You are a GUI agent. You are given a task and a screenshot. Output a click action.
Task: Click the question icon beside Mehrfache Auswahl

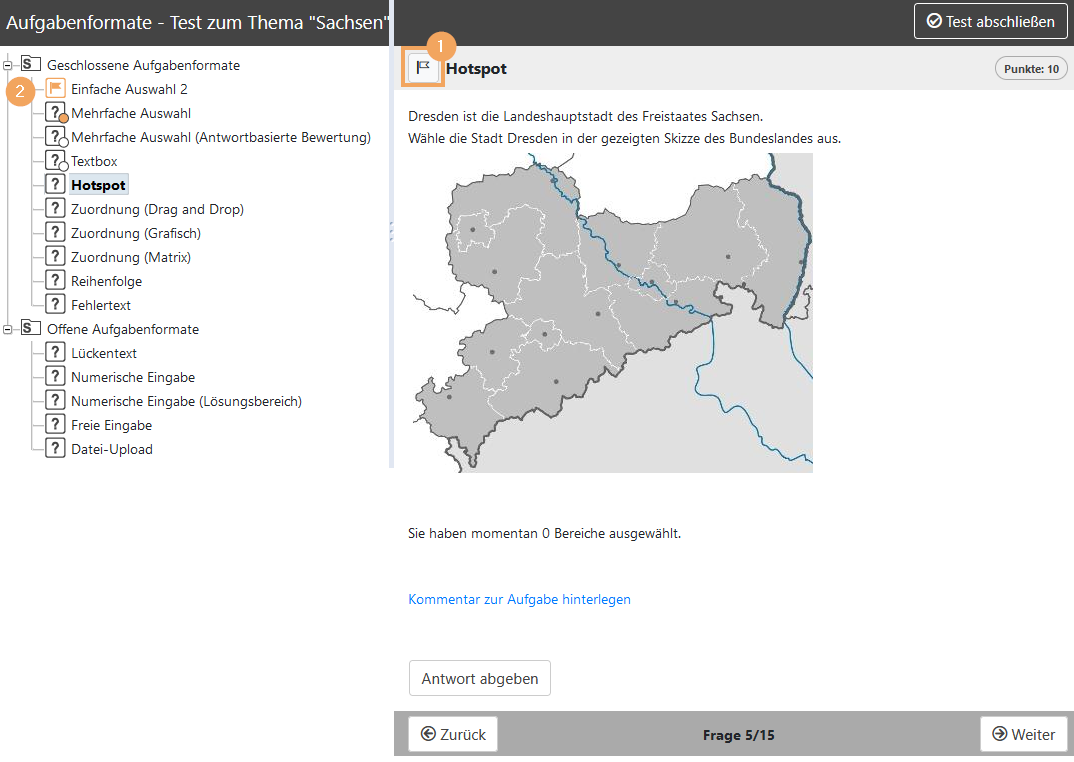click(x=56, y=113)
